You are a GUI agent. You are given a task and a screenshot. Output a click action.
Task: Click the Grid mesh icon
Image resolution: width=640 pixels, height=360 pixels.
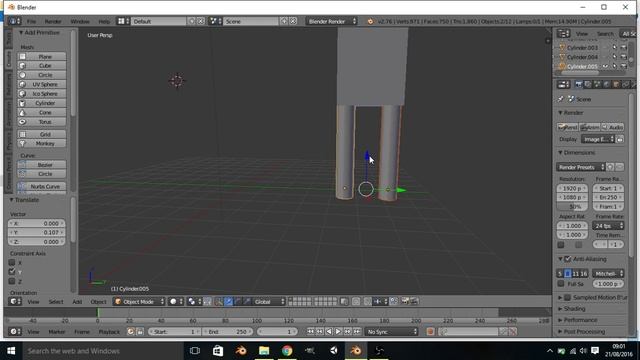coord(22,134)
